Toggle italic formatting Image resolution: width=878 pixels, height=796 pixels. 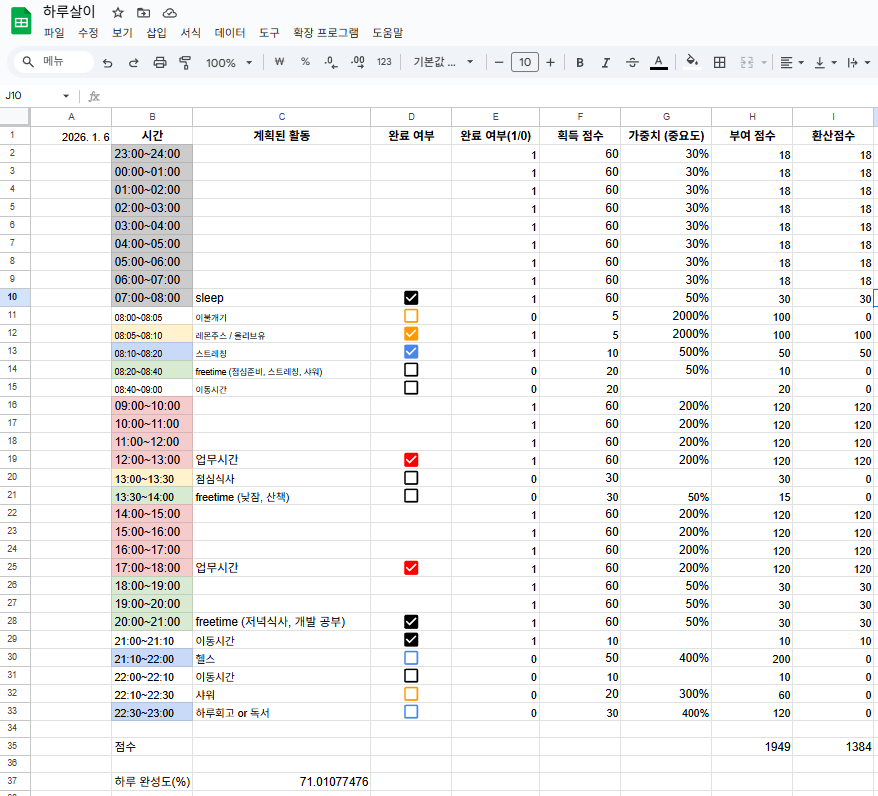coord(606,63)
